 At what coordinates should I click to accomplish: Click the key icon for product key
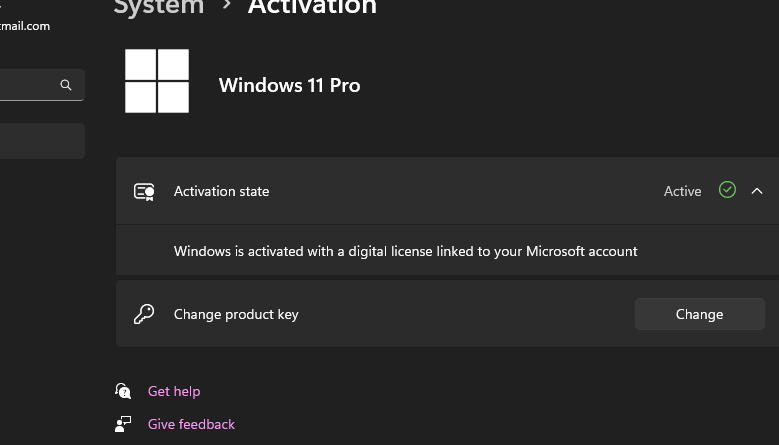pos(144,314)
